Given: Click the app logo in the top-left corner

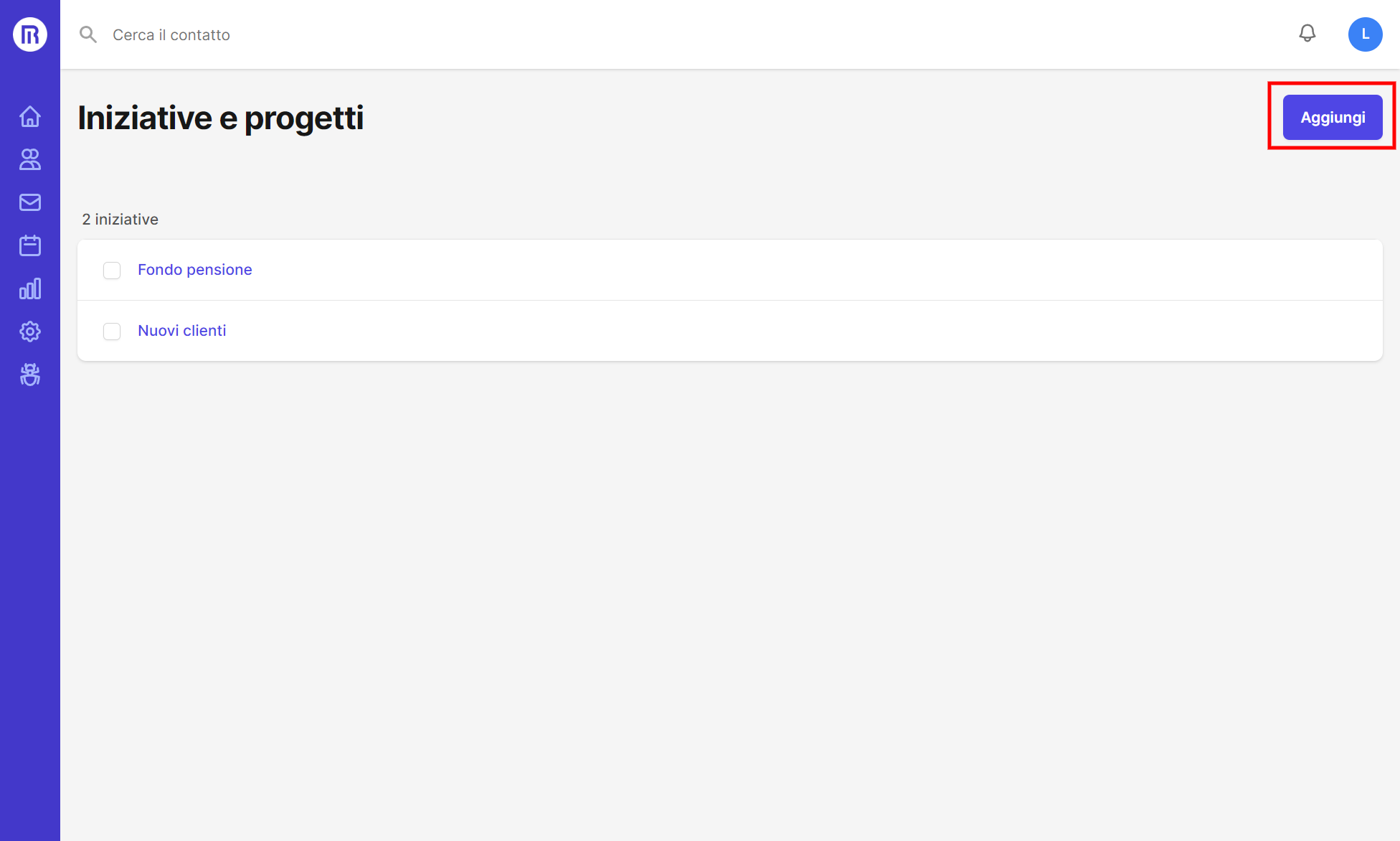Looking at the screenshot, I should tap(29, 34).
